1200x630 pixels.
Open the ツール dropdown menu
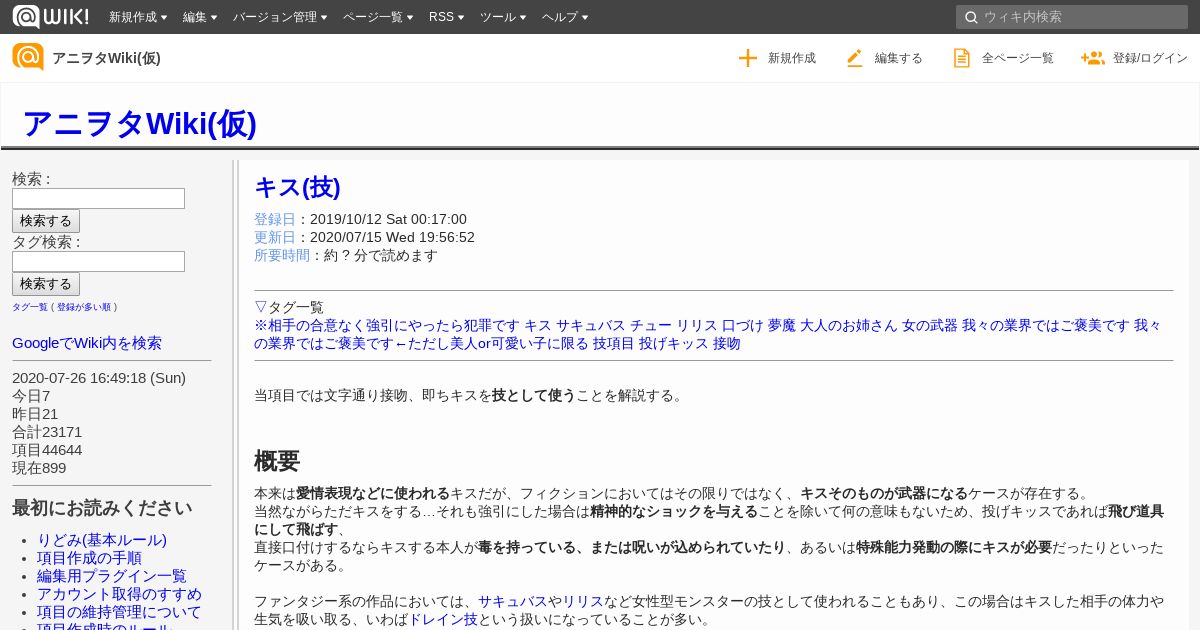click(x=503, y=17)
